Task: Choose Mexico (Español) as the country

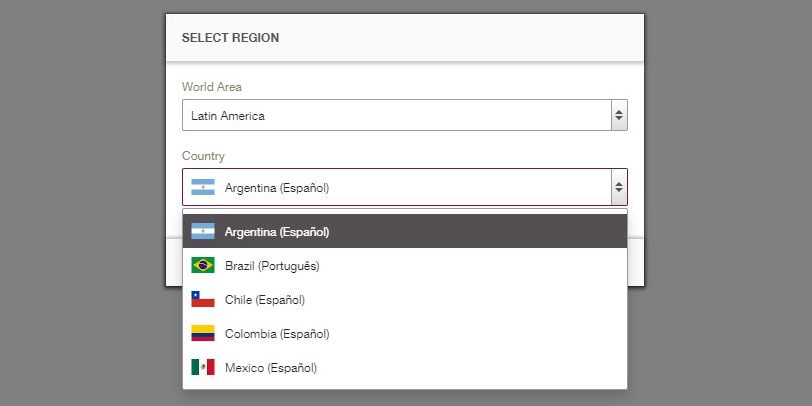Action: [x=404, y=368]
